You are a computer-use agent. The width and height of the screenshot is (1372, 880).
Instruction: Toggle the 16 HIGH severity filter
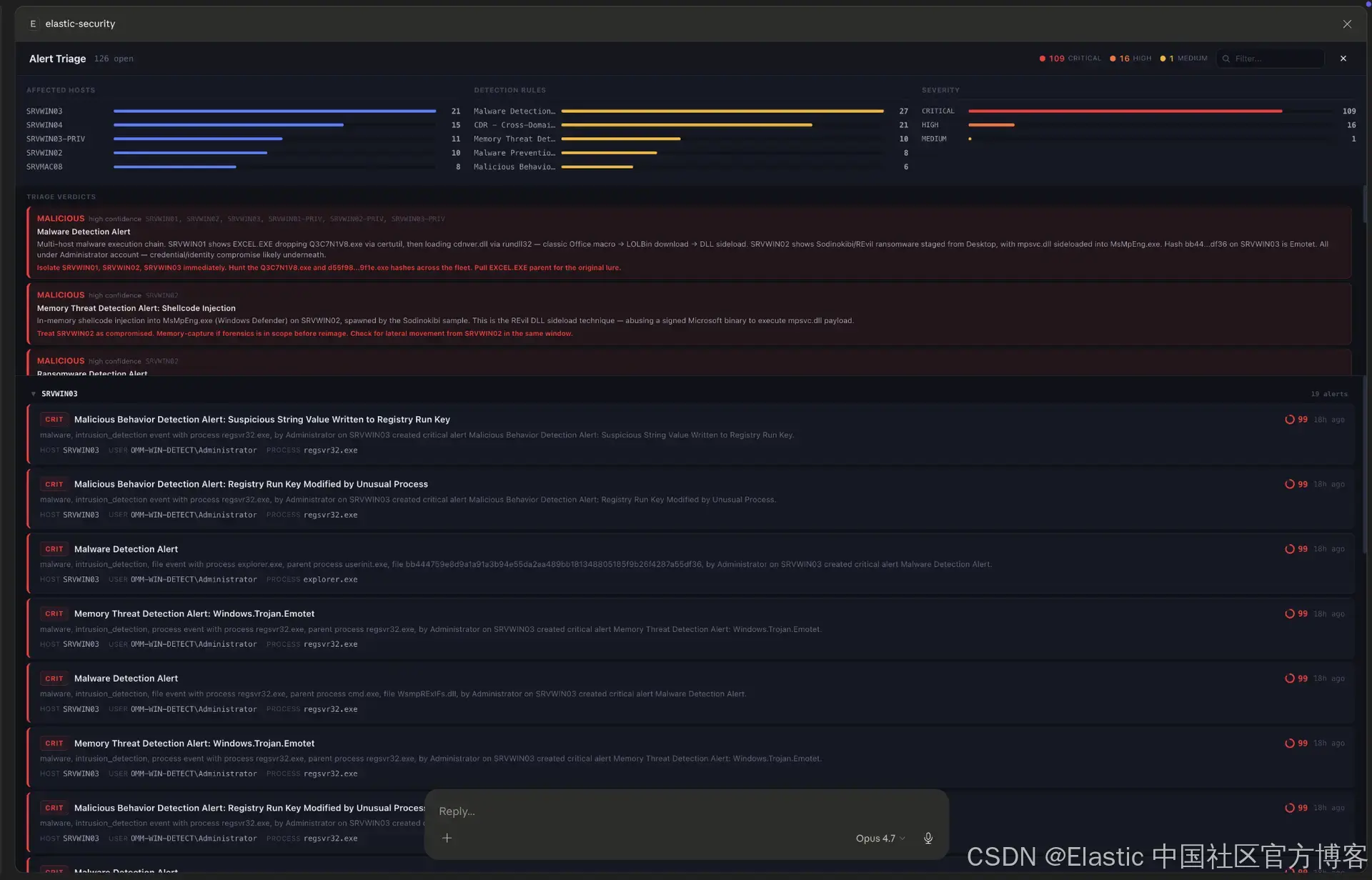(1135, 59)
